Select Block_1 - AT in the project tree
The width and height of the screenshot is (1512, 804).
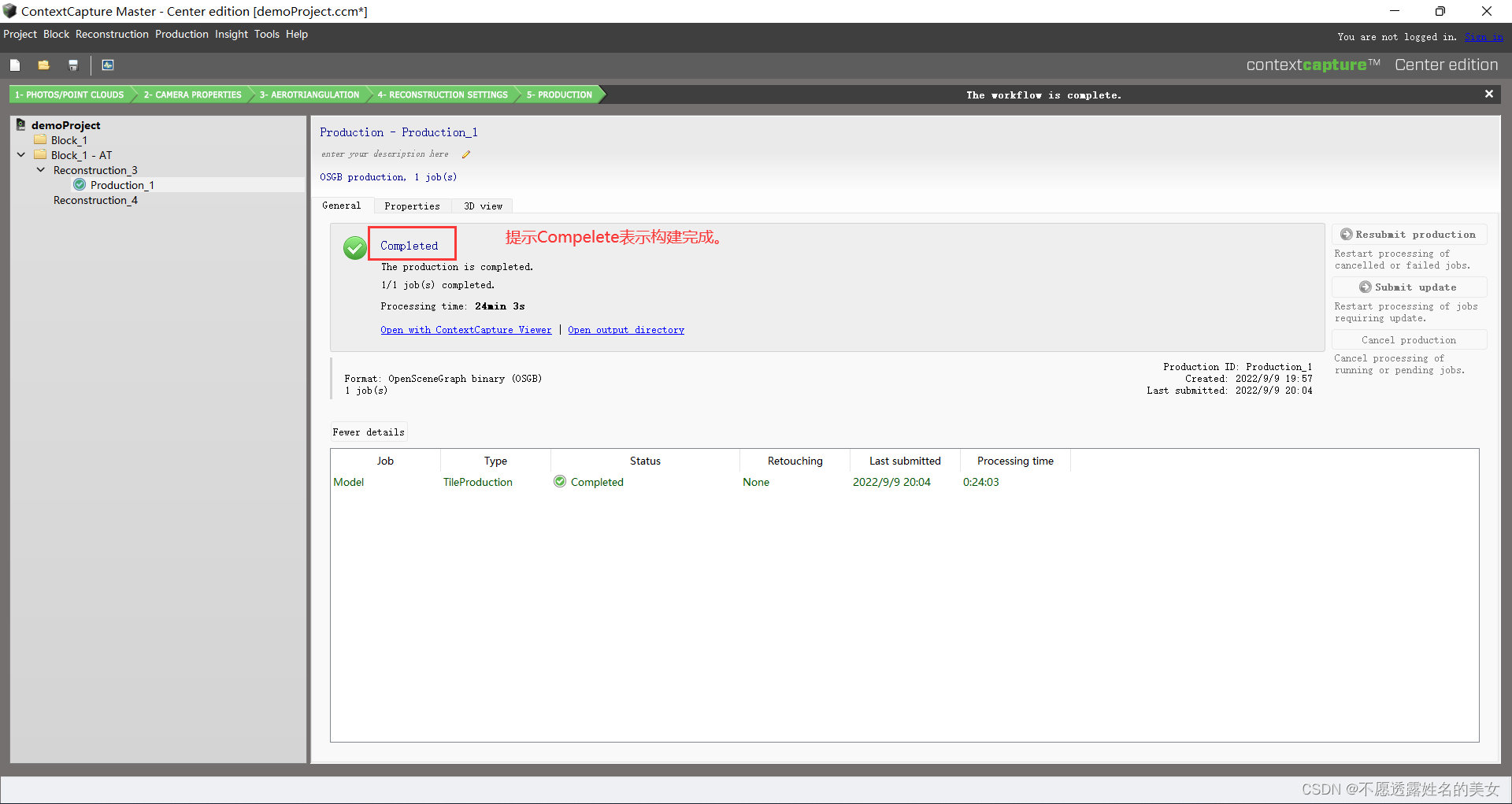click(82, 155)
